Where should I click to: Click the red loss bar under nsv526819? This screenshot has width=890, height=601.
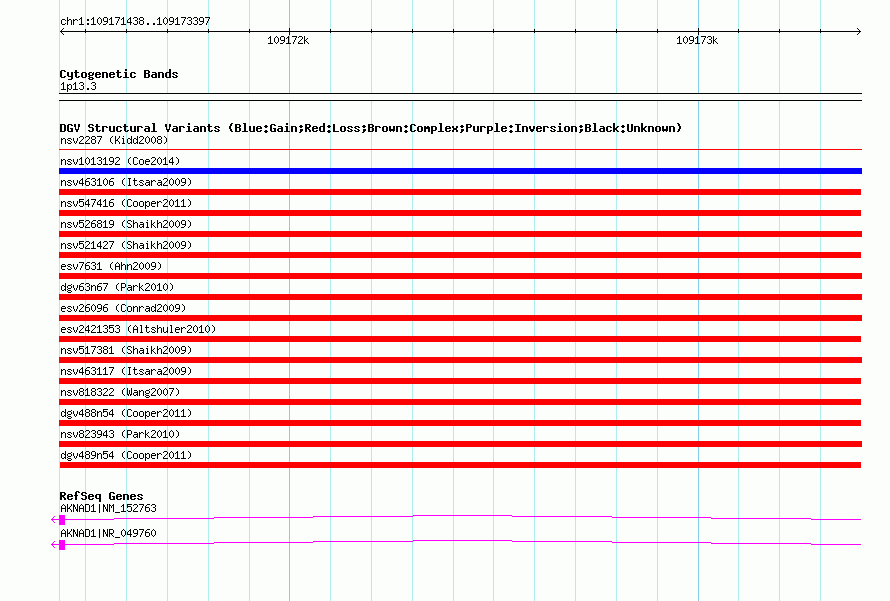pyautogui.click(x=460, y=234)
